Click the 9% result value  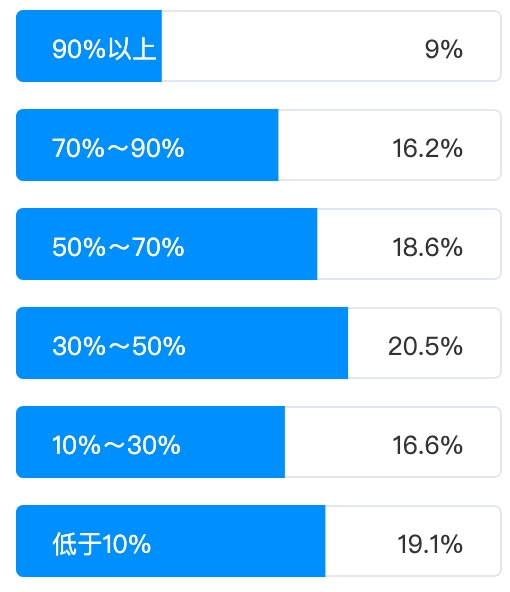pos(444,49)
